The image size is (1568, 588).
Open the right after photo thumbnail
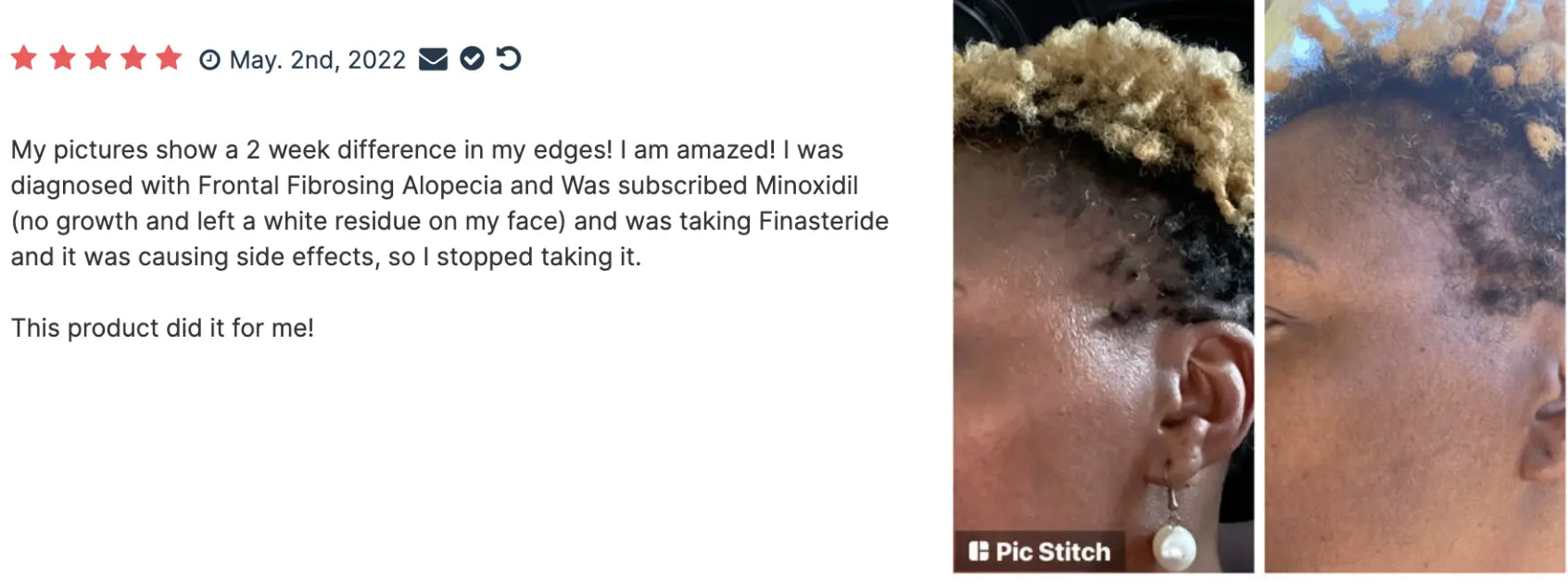pos(1414,287)
